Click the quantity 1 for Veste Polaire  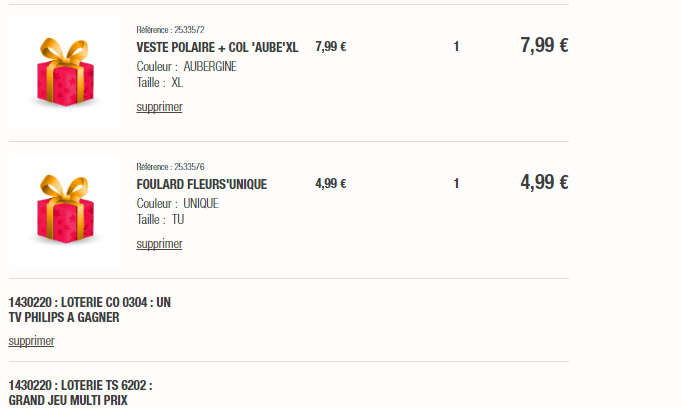[x=456, y=47]
